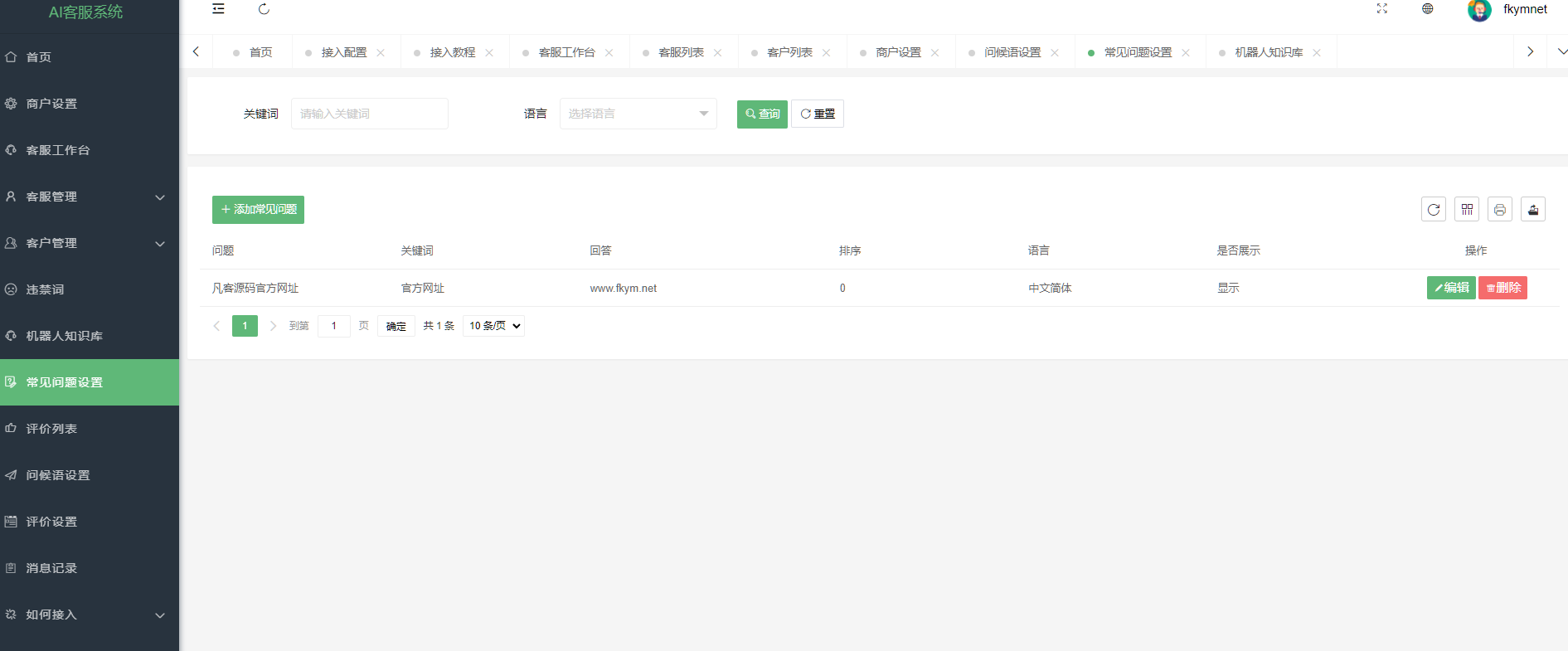The height and width of the screenshot is (651, 1568).
Task: Delete the 凡客源码官方网址 row
Action: 1502,288
